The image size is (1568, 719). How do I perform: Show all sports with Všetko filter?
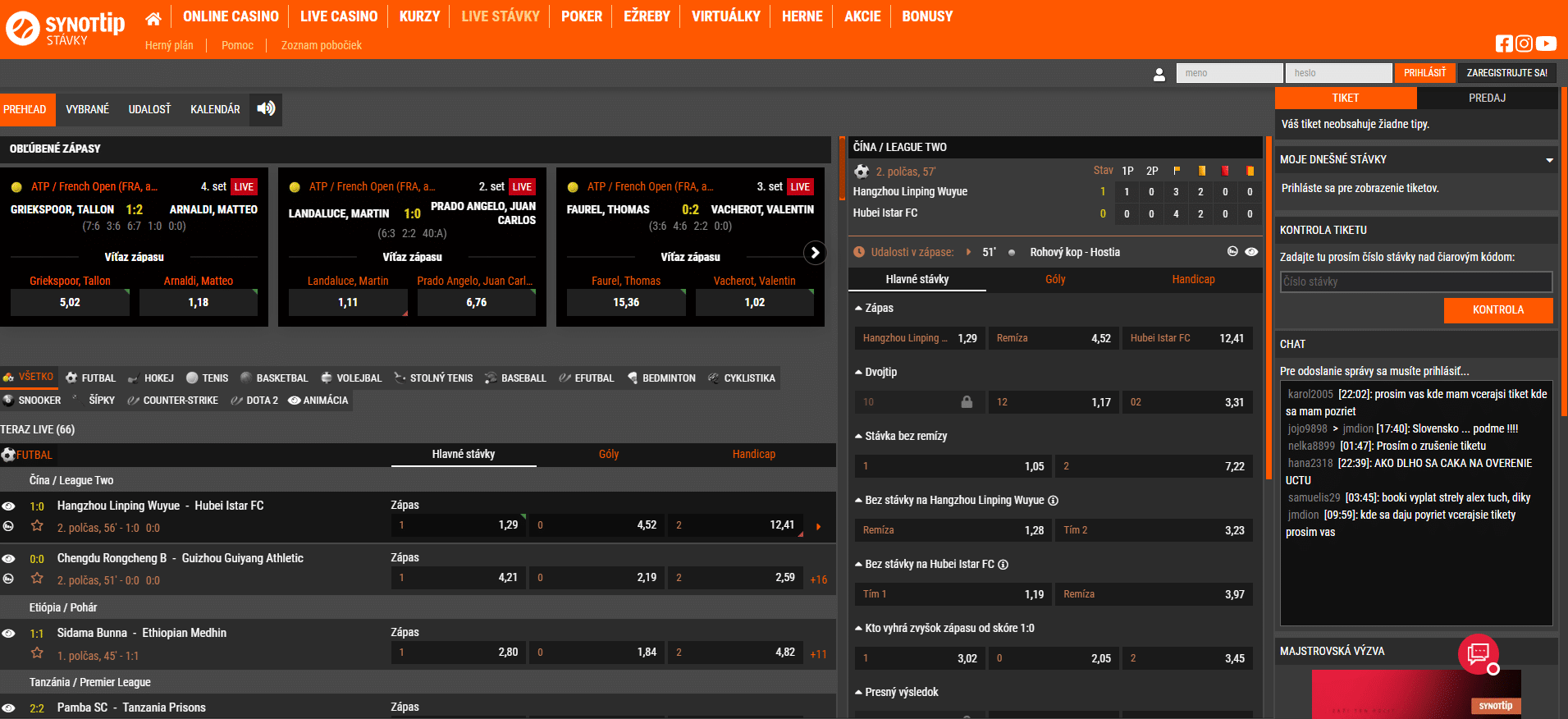28,377
